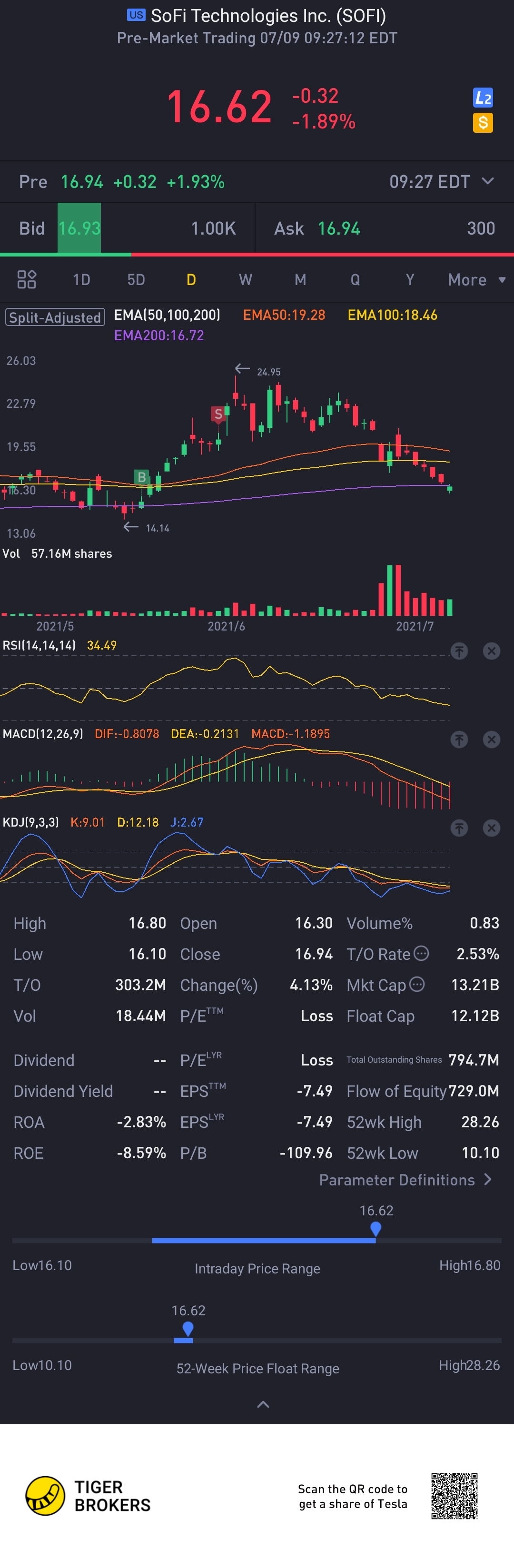This screenshot has width=514, height=1568.
Task: Open Mkt Cap info bubble
Action: 416,984
